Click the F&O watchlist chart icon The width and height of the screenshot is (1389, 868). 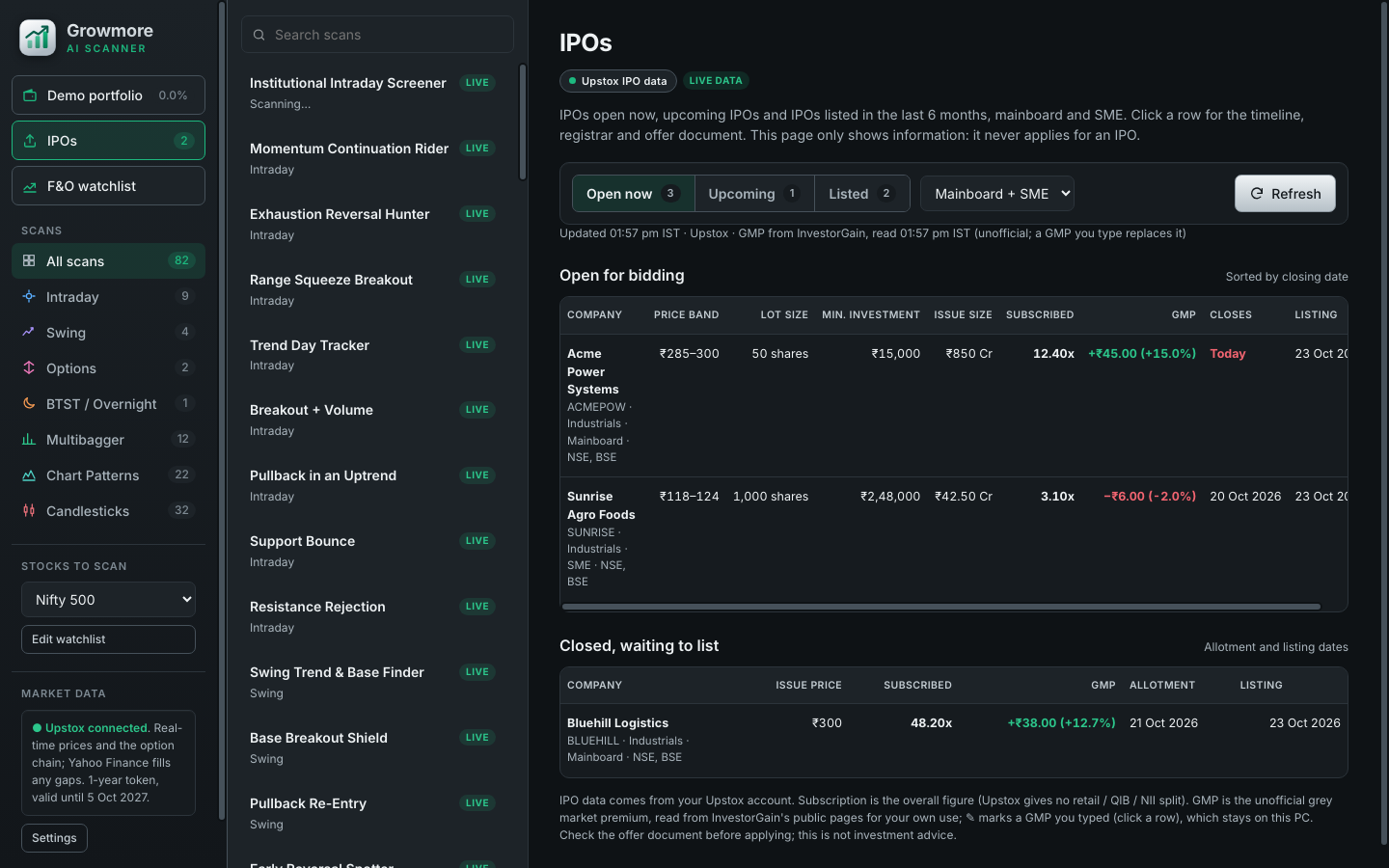(x=30, y=186)
